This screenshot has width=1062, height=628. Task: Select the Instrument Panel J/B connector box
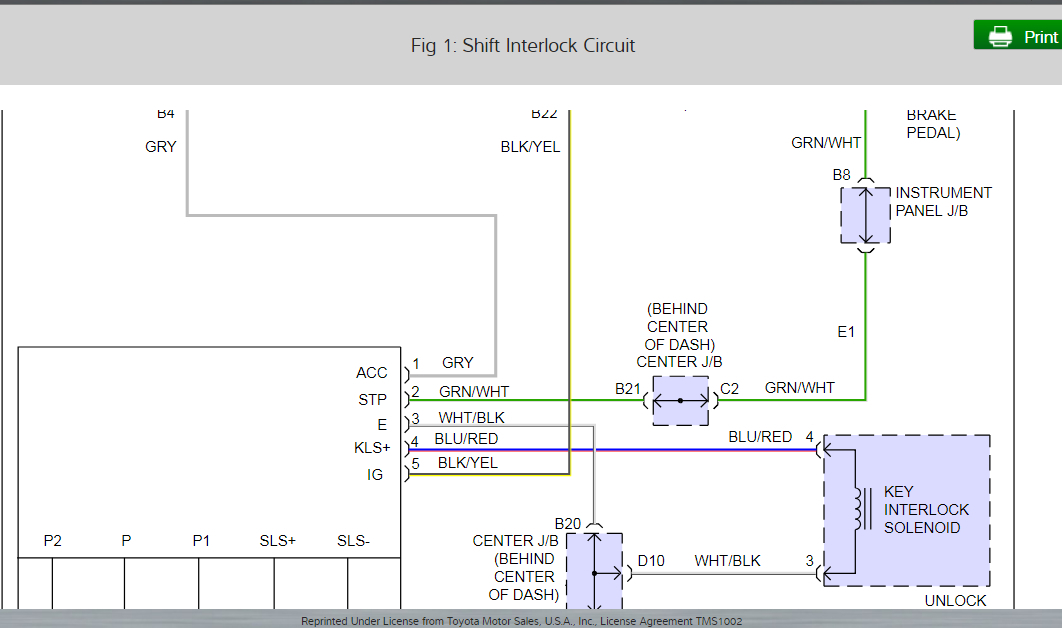click(865, 214)
